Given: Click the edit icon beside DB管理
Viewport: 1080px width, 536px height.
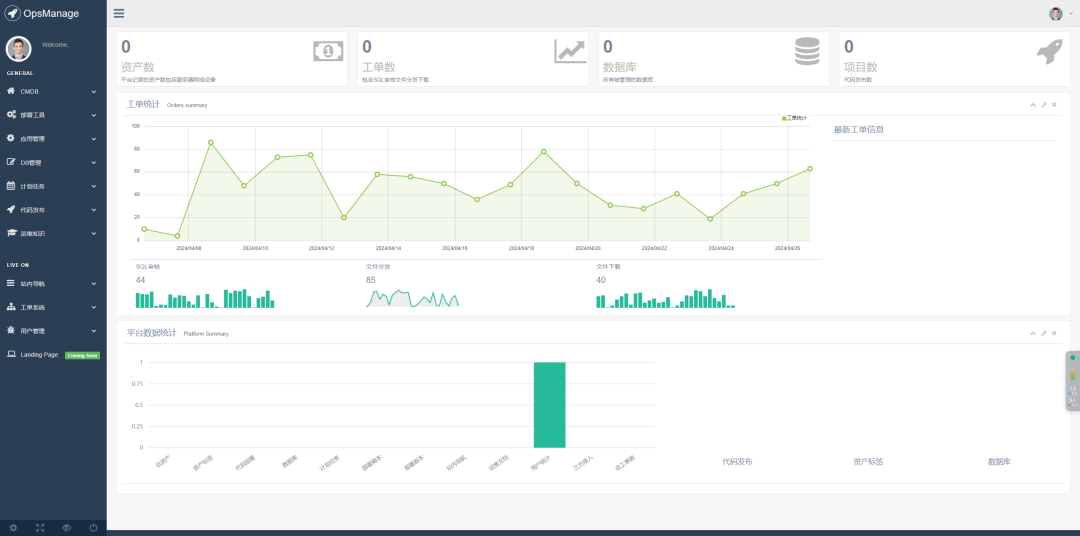Looking at the screenshot, I should (11, 162).
